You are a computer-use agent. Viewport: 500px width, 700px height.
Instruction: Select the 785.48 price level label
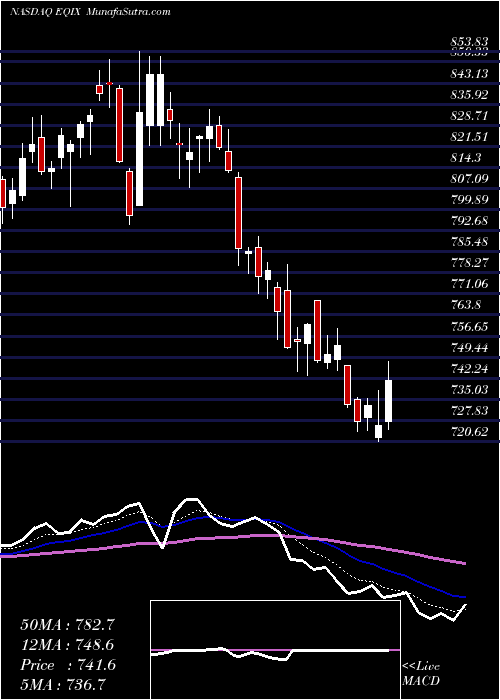pos(469,242)
